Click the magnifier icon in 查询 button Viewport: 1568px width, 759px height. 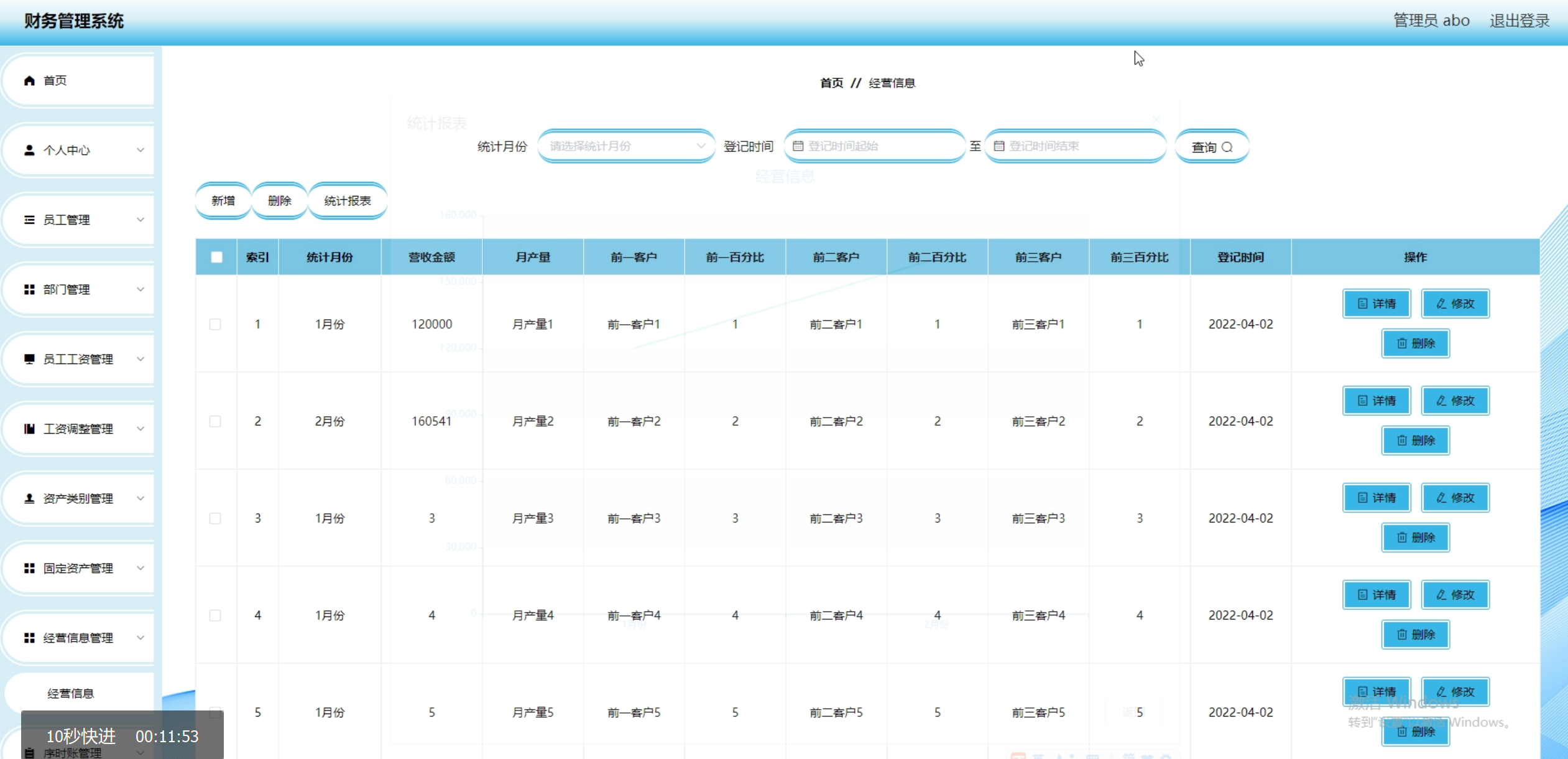[x=1227, y=147]
